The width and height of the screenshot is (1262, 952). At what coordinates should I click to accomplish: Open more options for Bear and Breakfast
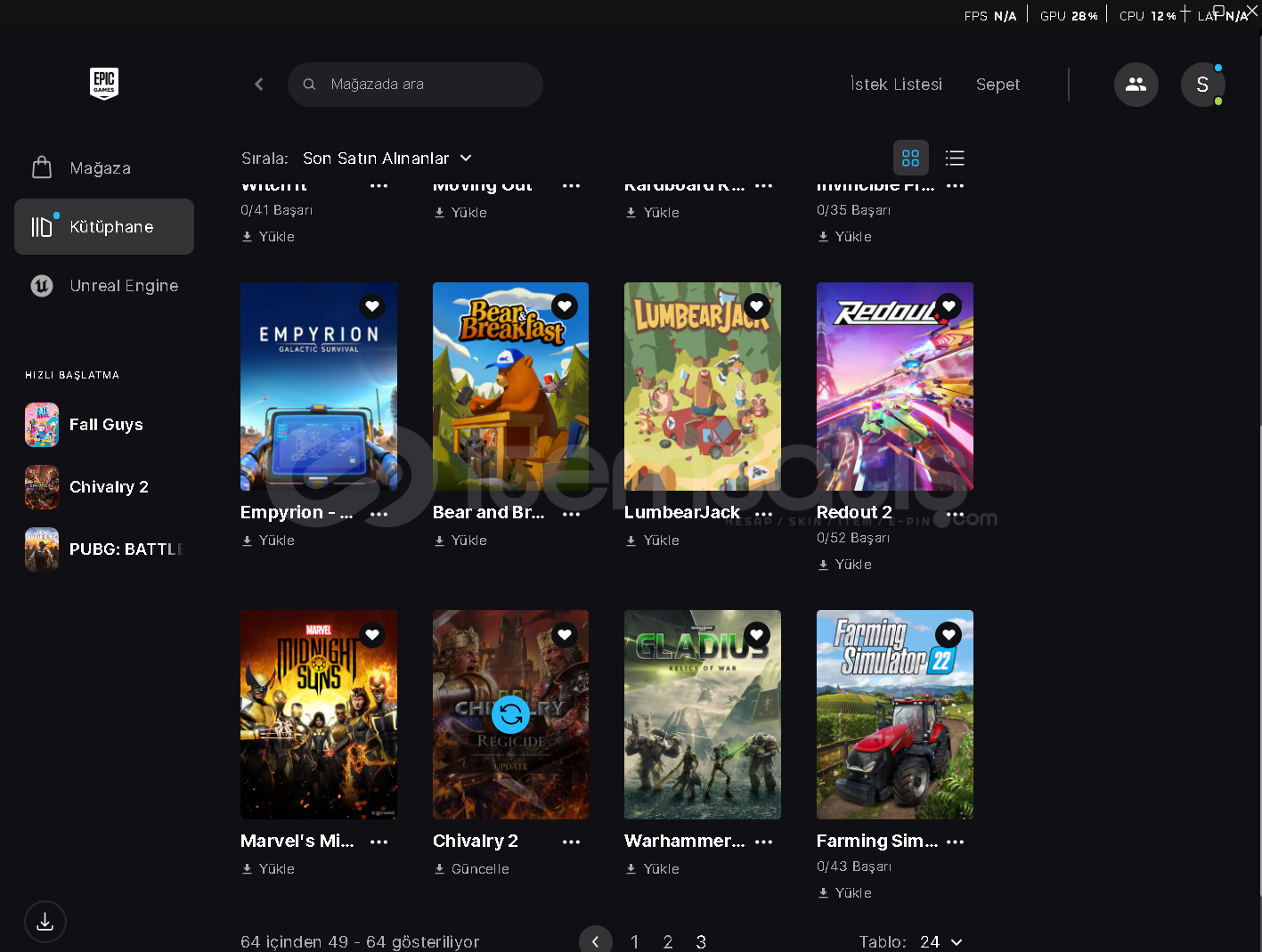[572, 514]
